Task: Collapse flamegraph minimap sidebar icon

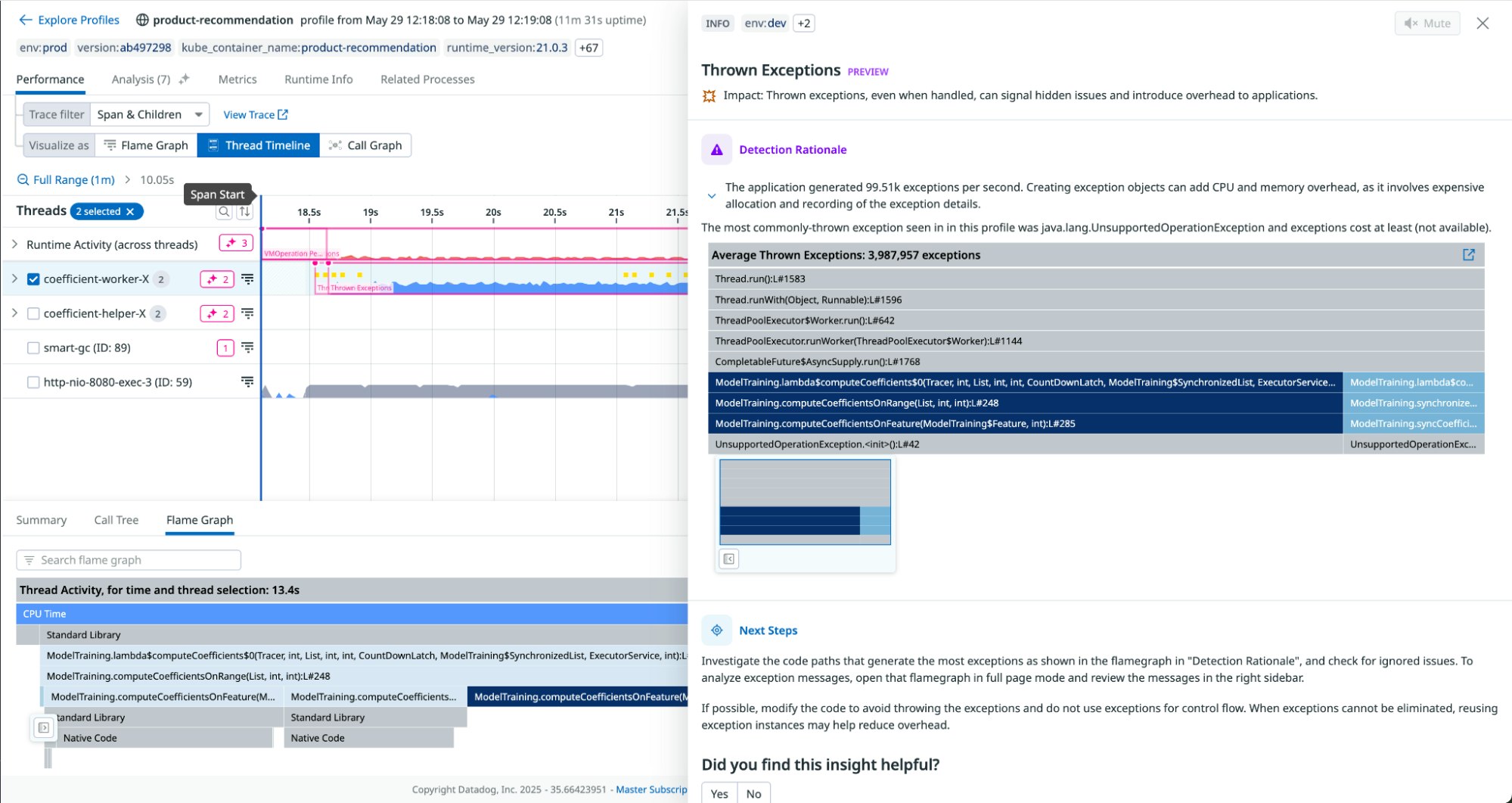Action: (x=728, y=559)
